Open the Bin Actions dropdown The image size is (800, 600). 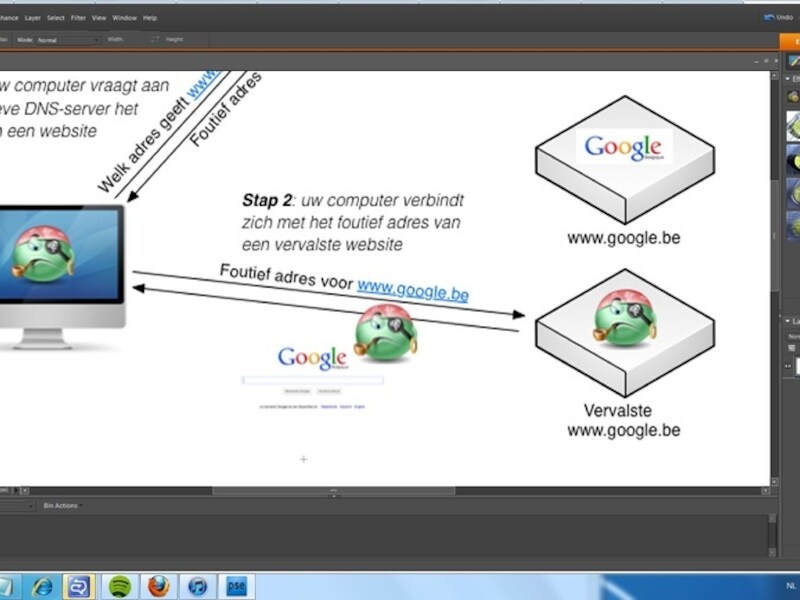[62, 506]
